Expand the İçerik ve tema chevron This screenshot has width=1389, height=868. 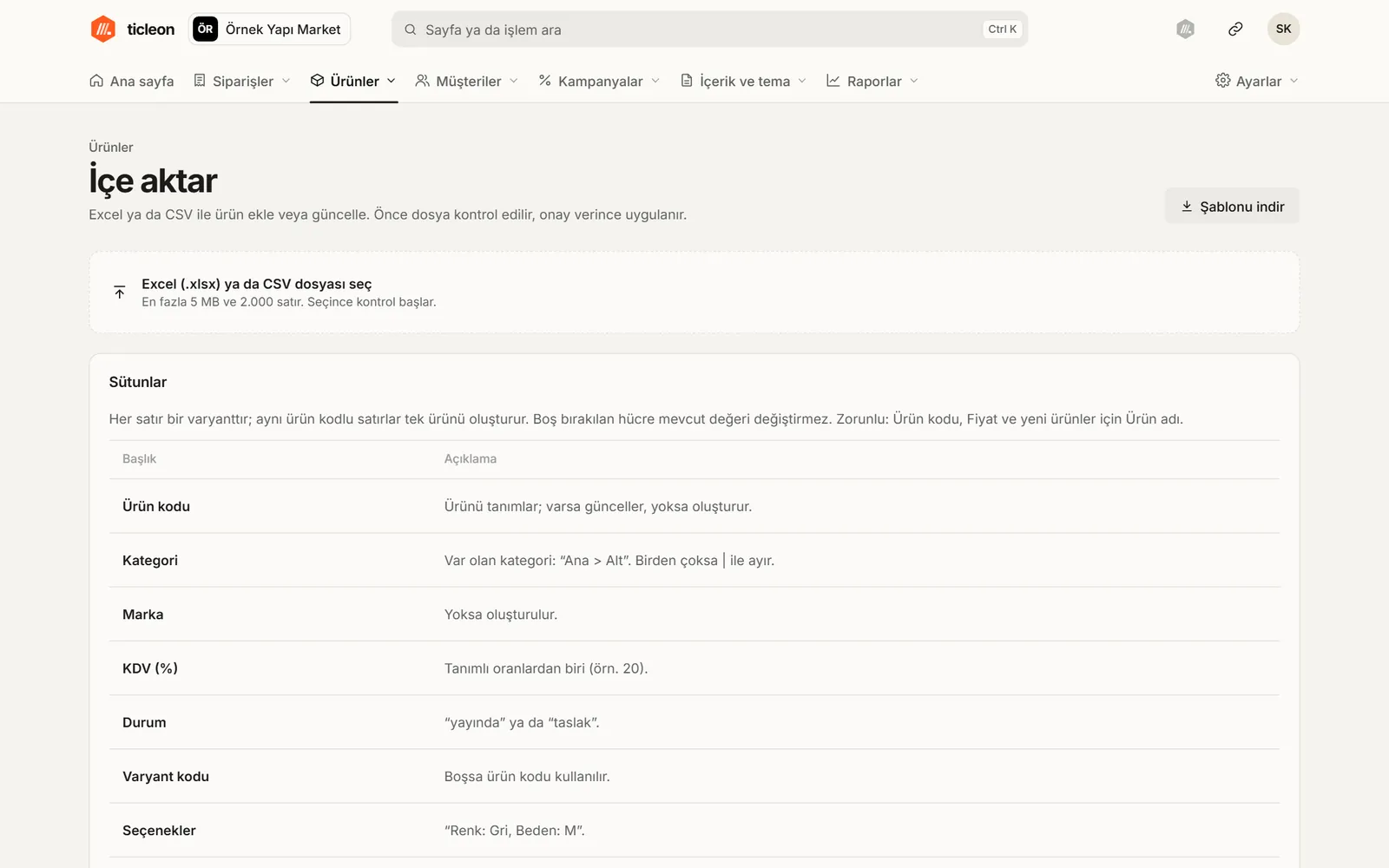pos(802,81)
